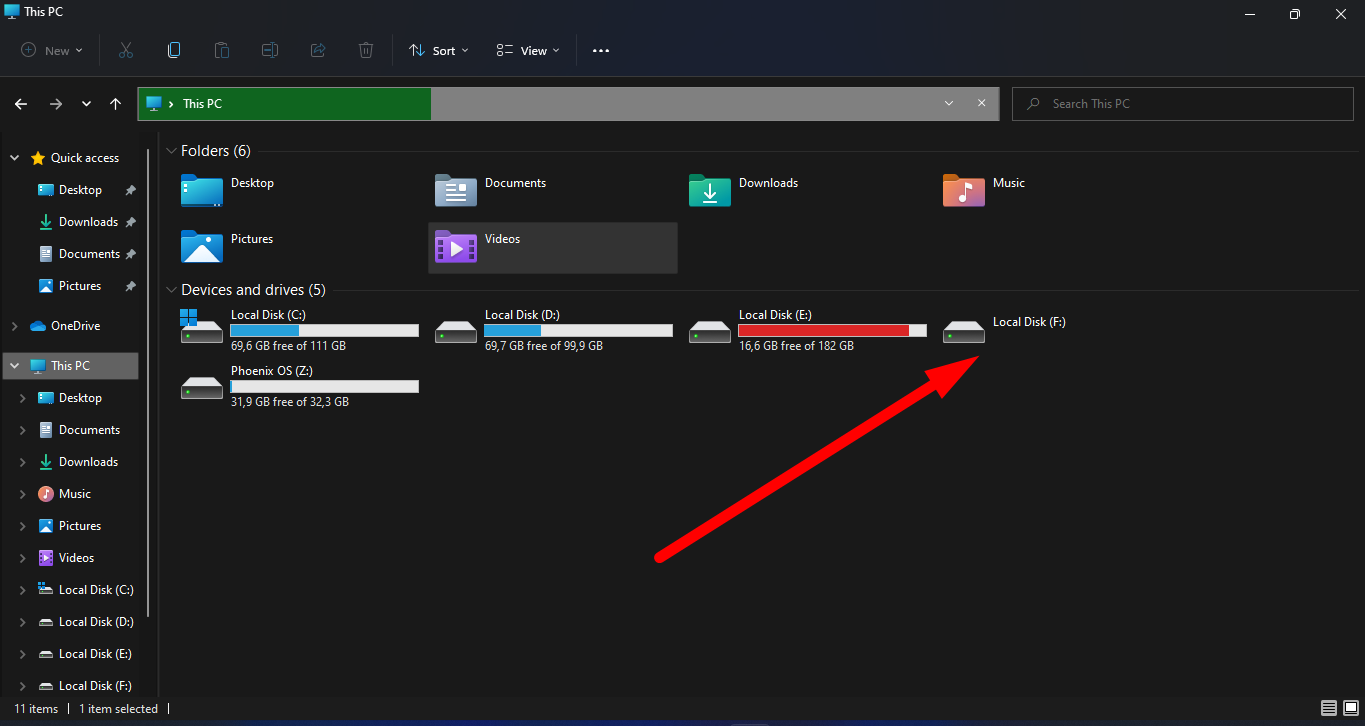This screenshot has height=726, width=1365.
Task: Select Local Disk (F:) drive in main pane
Action: click(1006, 330)
